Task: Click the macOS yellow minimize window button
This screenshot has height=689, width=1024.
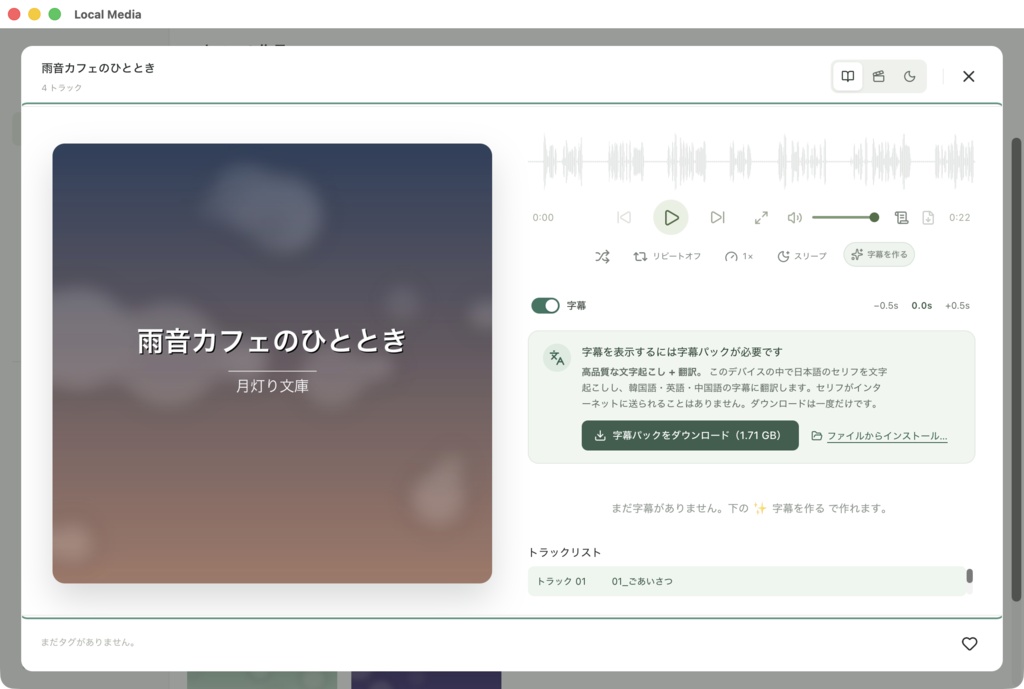Action: [x=34, y=14]
